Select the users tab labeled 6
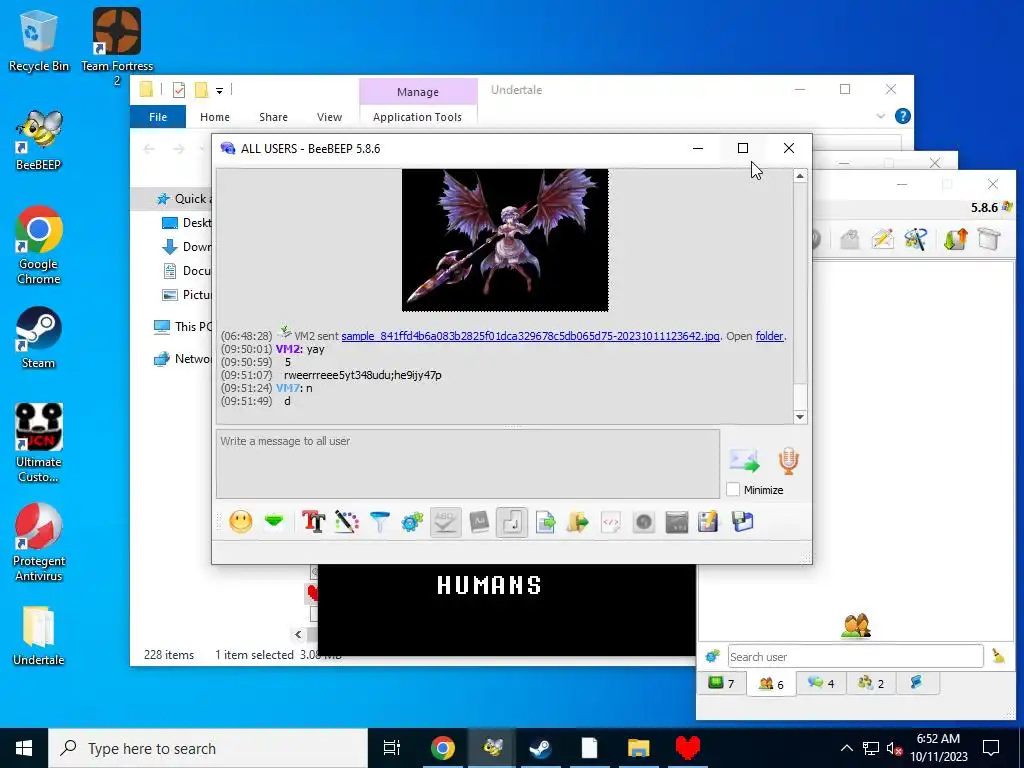1024x768 pixels. (771, 684)
